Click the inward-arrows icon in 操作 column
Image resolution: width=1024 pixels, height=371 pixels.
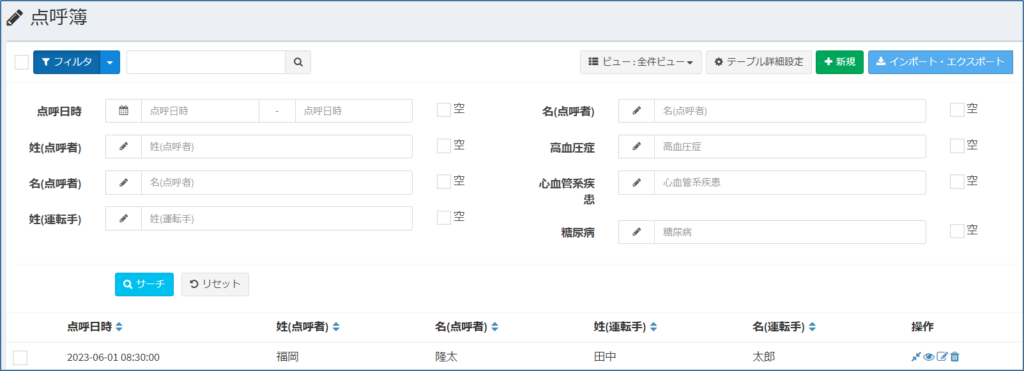pos(917,357)
